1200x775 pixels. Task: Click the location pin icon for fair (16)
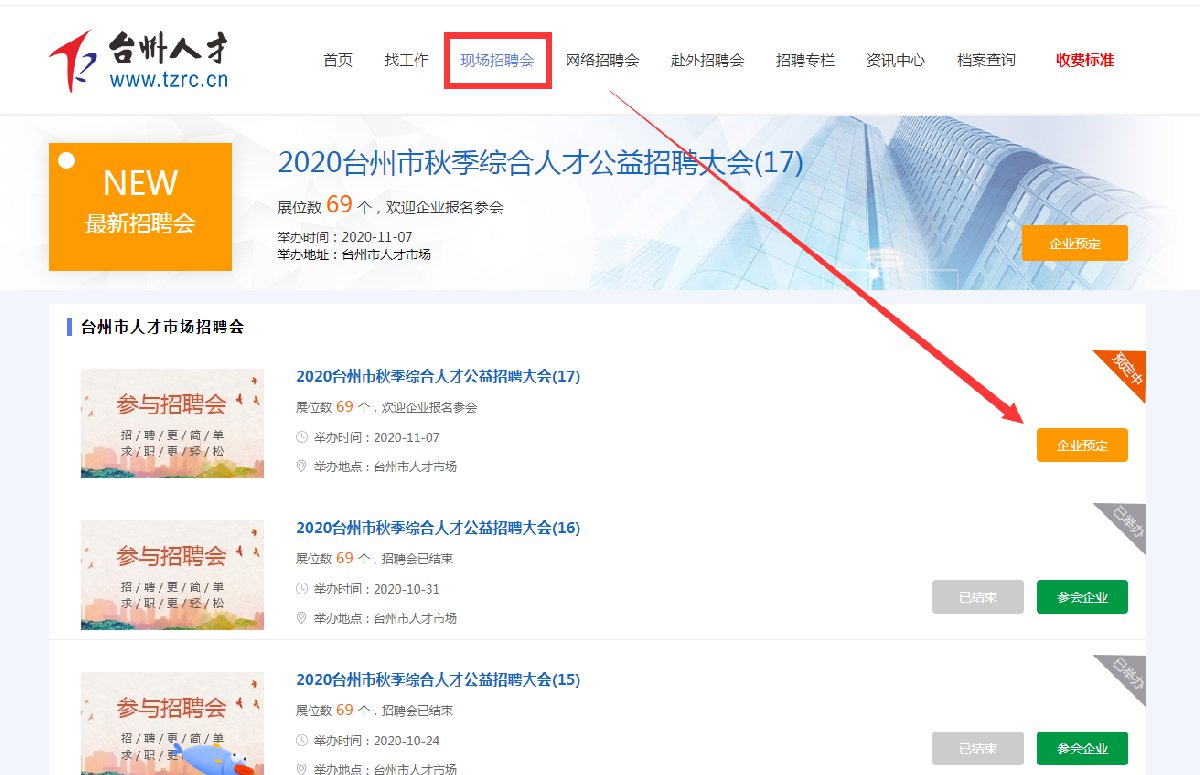click(302, 618)
